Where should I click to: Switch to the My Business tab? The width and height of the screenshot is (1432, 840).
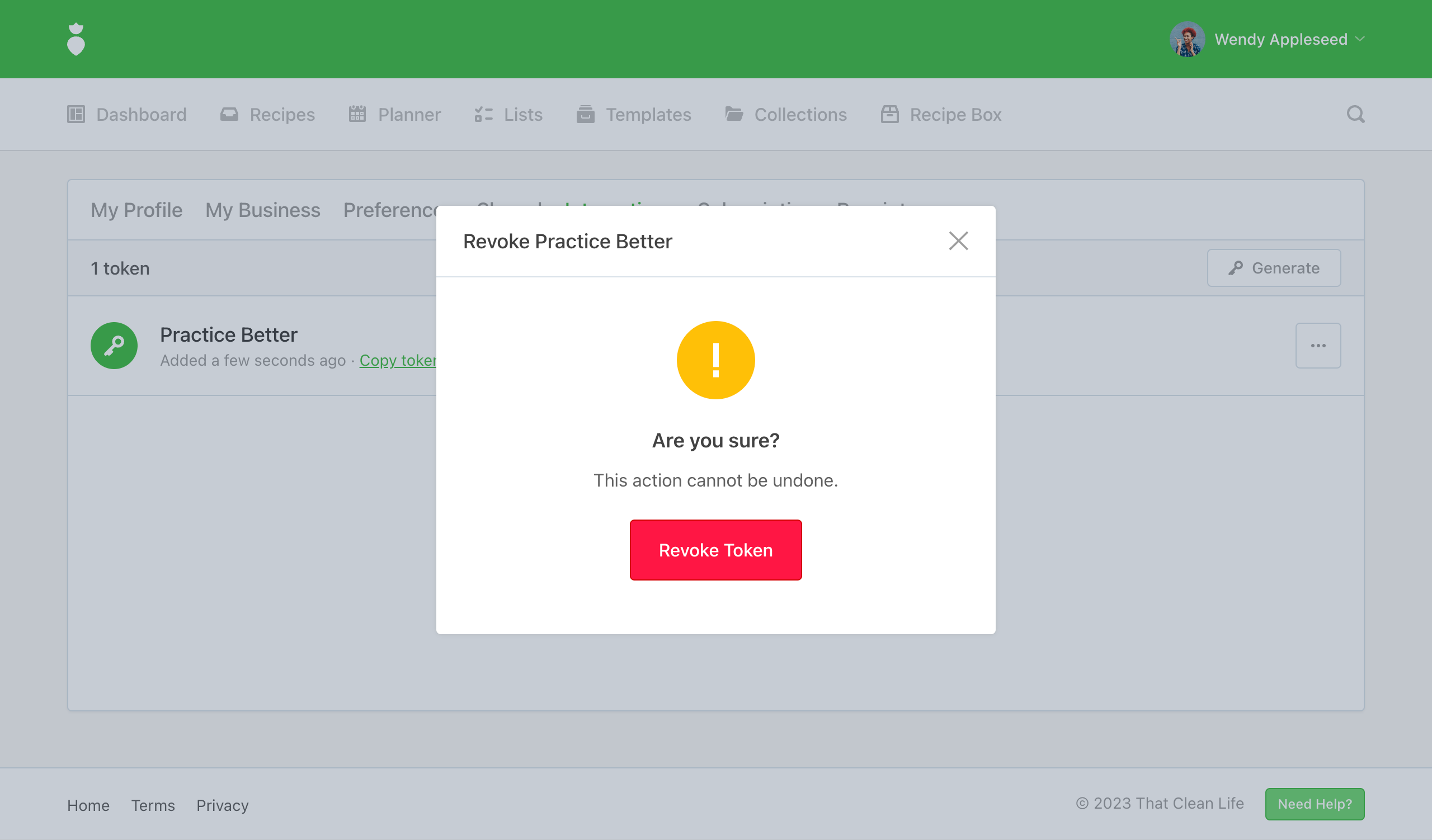tap(262, 210)
